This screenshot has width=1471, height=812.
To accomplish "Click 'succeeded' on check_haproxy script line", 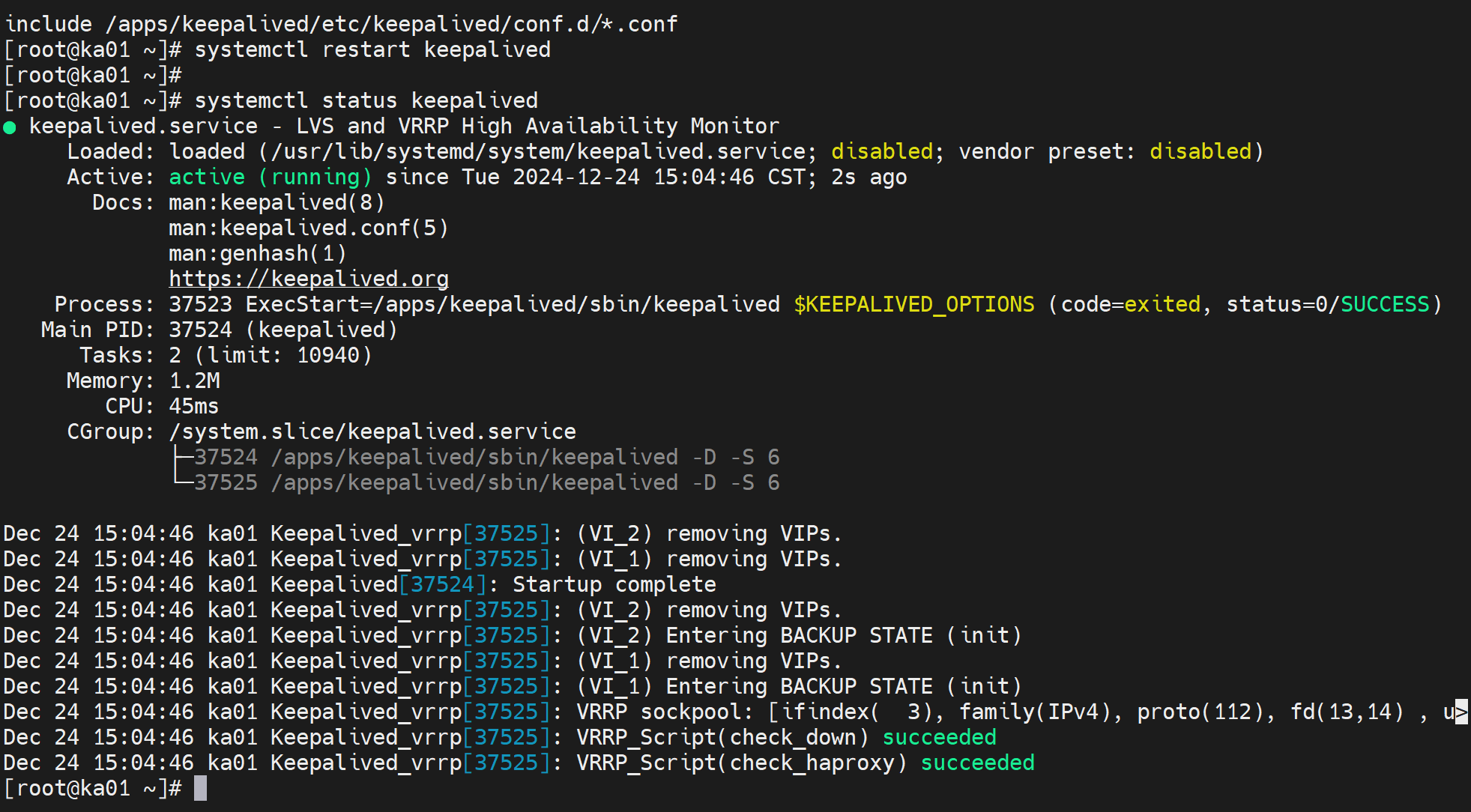I will tap(977, 763).
